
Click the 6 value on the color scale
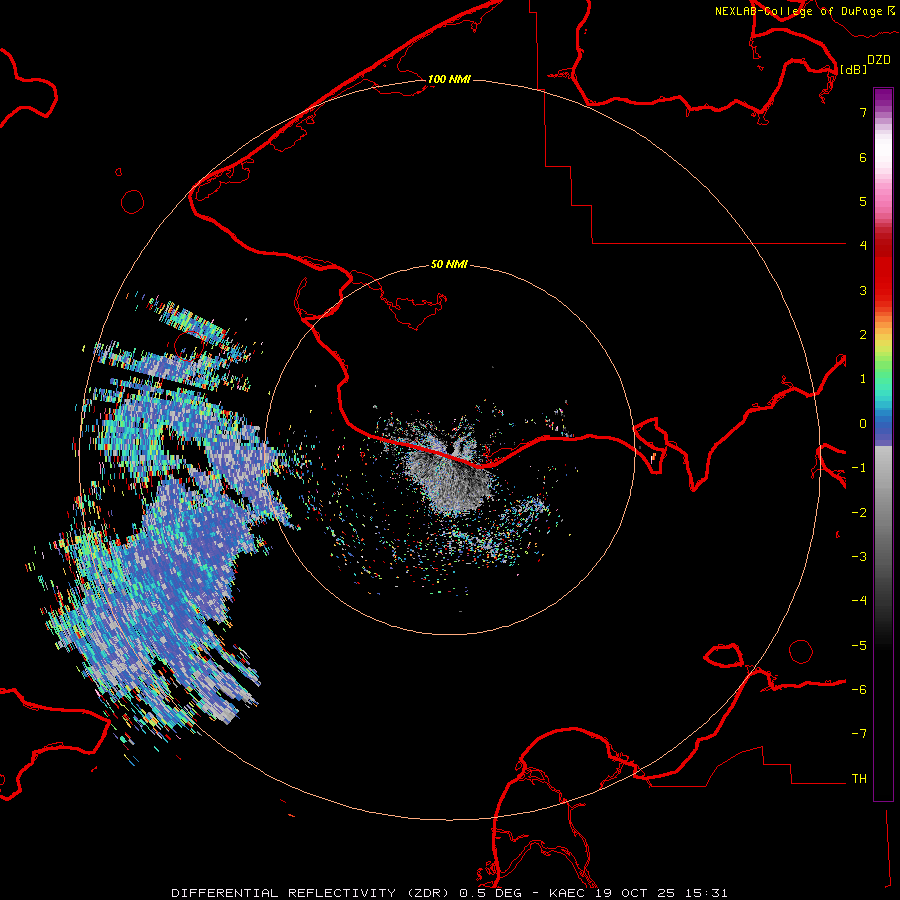click(863, 157)
